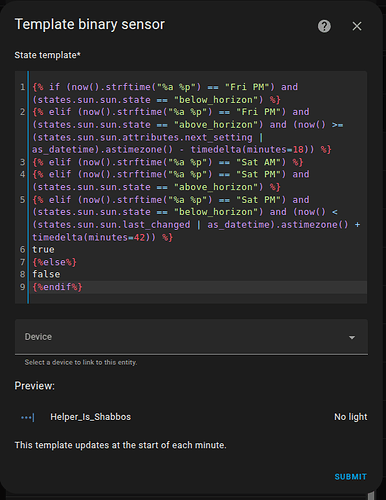Open the Device dropdown
Screen dimensions: 386x500
[x=191, y=337]
